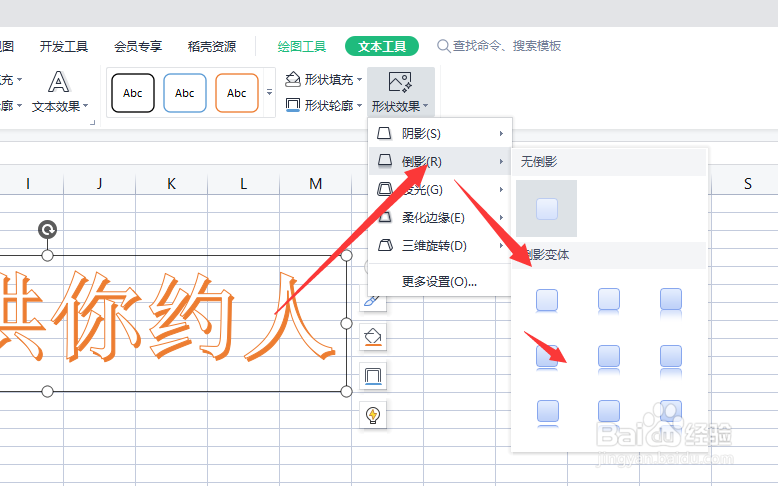Open the 形状效果 dropdown button
Viewport: 778px width, 486px height.
tap(401, 92)
